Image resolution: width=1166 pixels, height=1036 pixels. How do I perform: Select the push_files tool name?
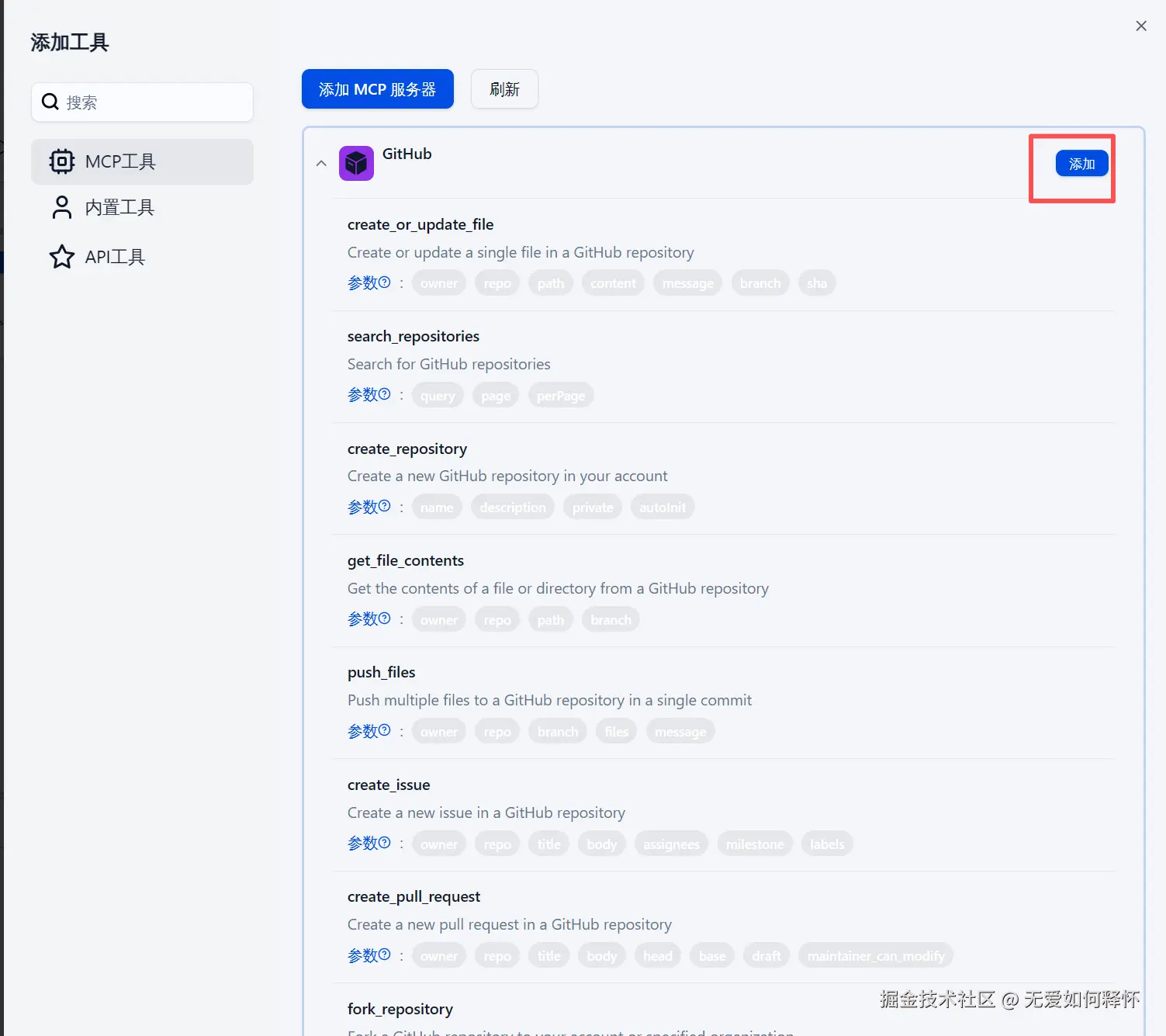click(382, 672)
